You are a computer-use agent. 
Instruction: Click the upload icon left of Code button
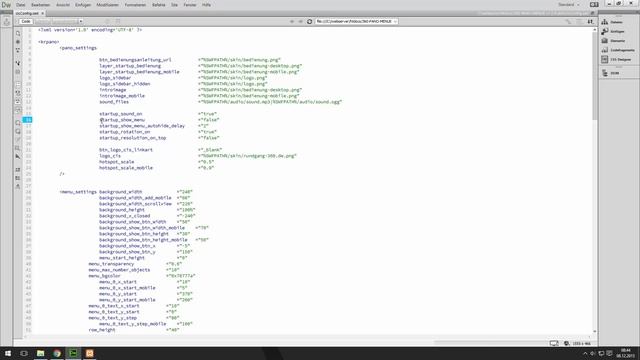pos(7,22)
